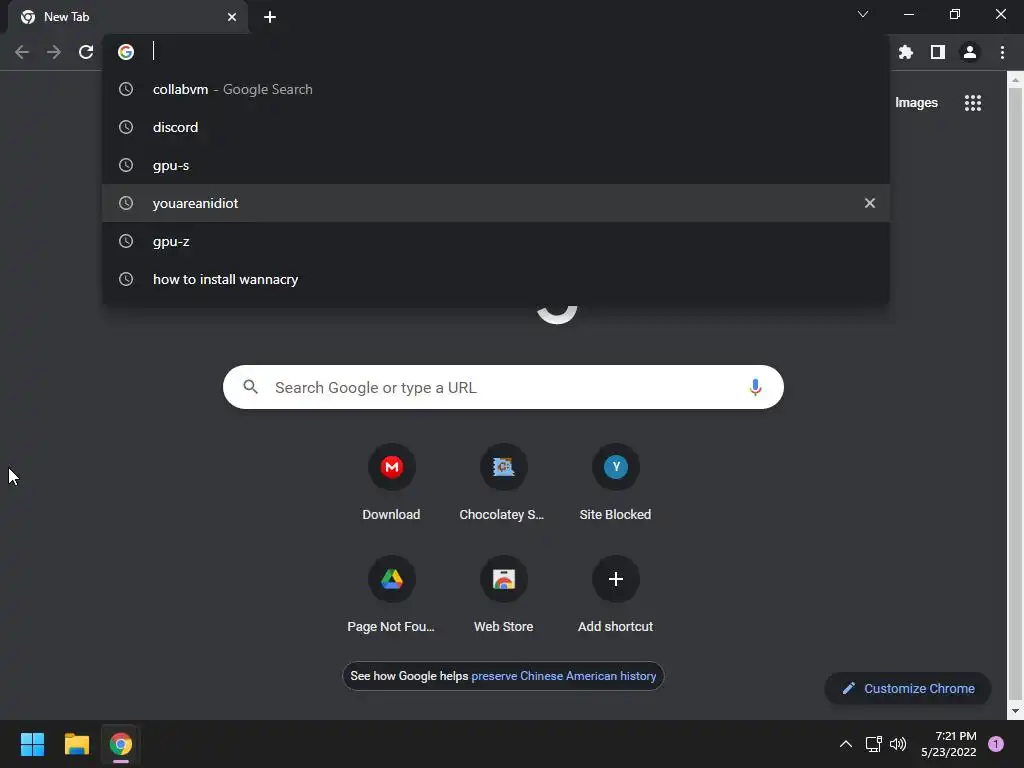Select the gpu-s suggestion
Viewport: 1024px width, 768px height.
496,165
